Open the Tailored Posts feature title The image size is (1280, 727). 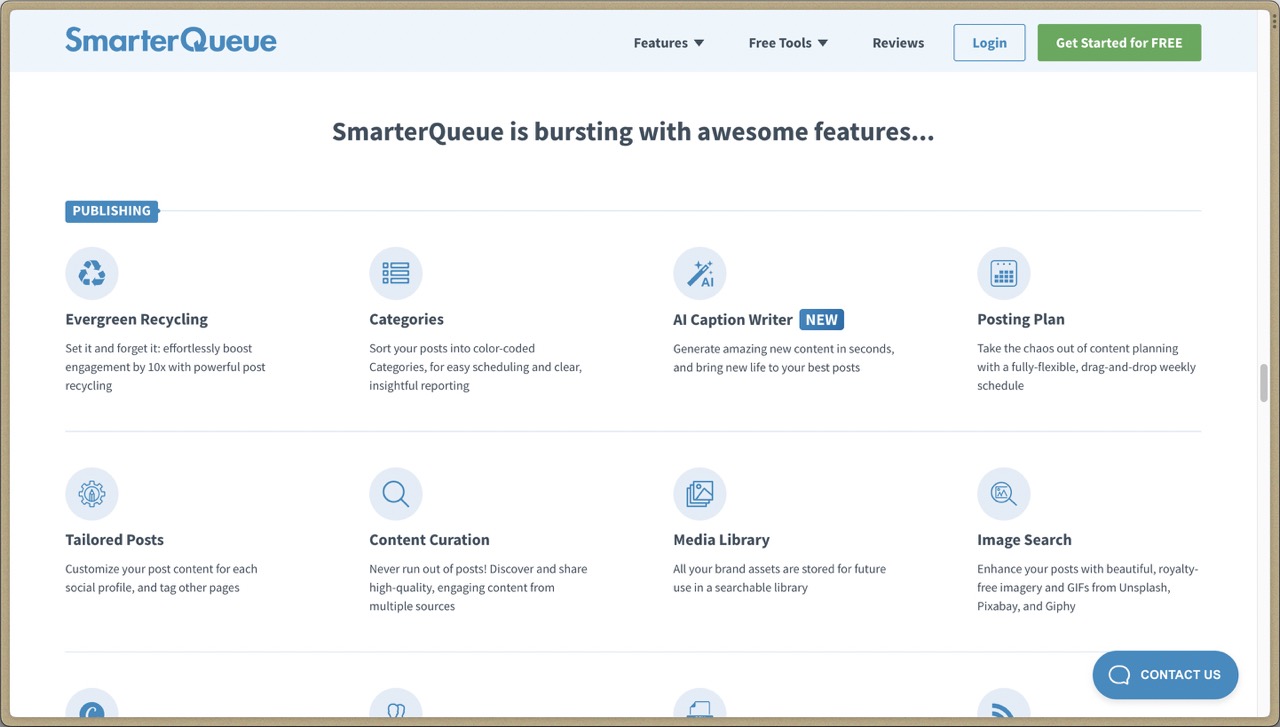[x=115, y=539]
